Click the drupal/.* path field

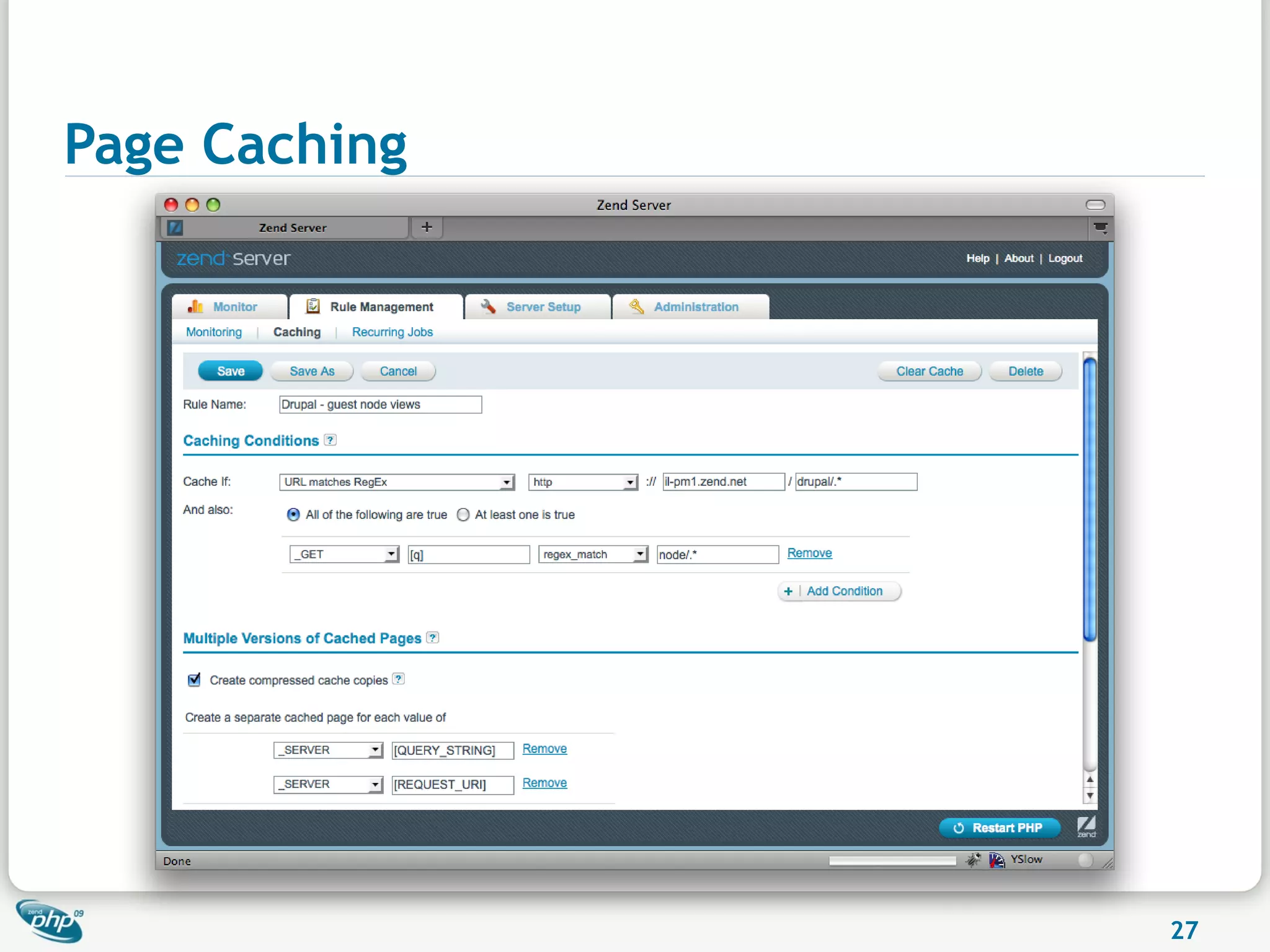coord(856,482)
